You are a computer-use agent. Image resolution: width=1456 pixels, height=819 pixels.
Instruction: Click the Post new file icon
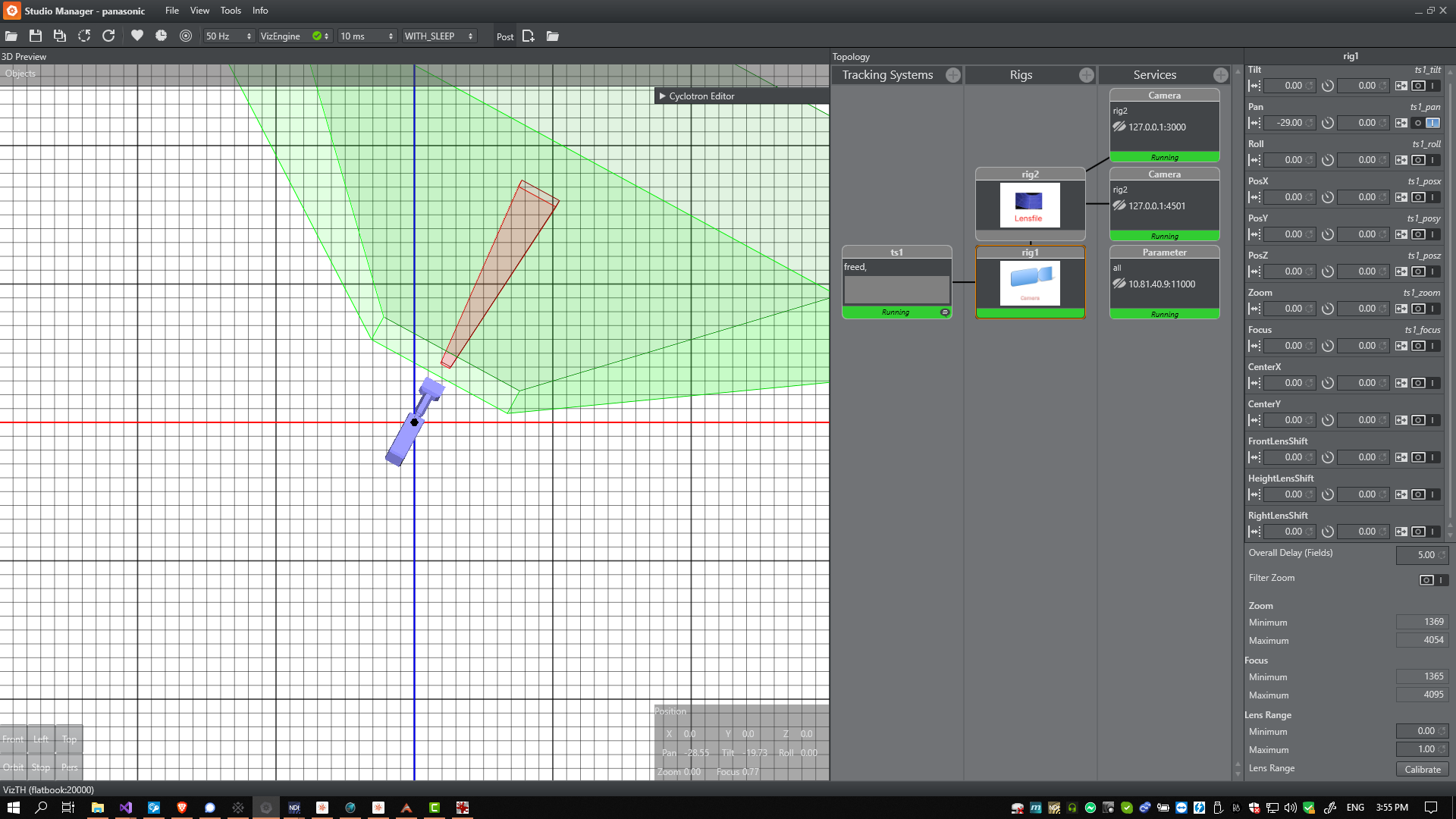pos(529,36)
